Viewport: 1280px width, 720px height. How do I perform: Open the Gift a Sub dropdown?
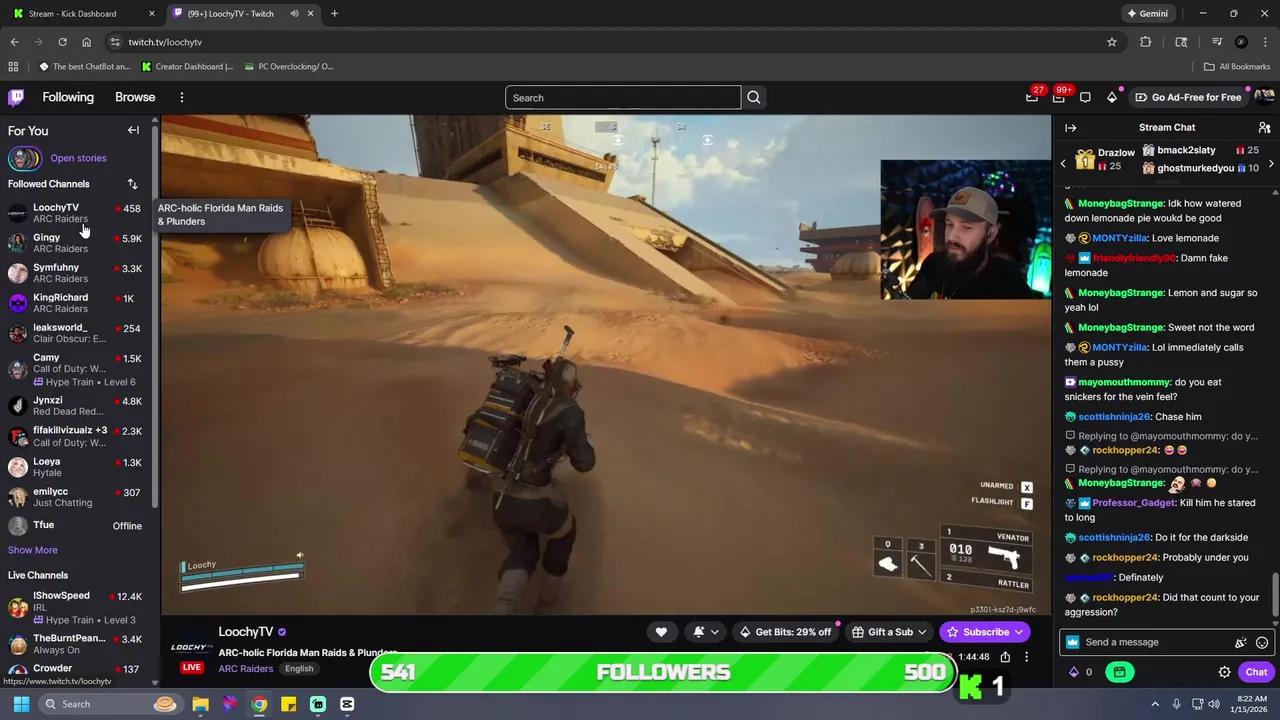tap(889, 632)
